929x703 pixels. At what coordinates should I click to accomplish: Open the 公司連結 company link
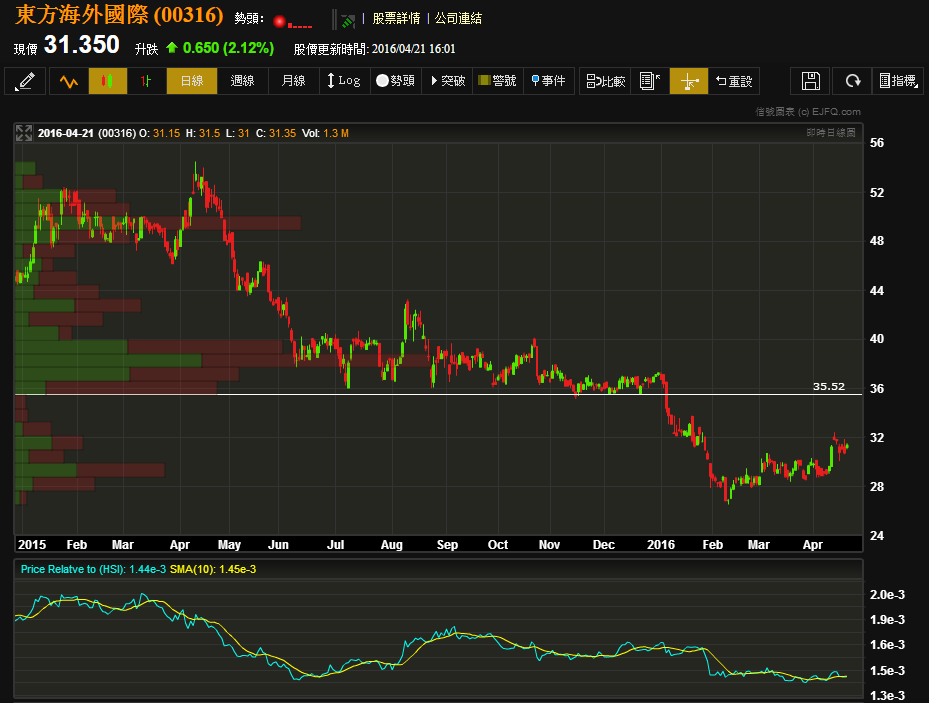click(459, 18)
